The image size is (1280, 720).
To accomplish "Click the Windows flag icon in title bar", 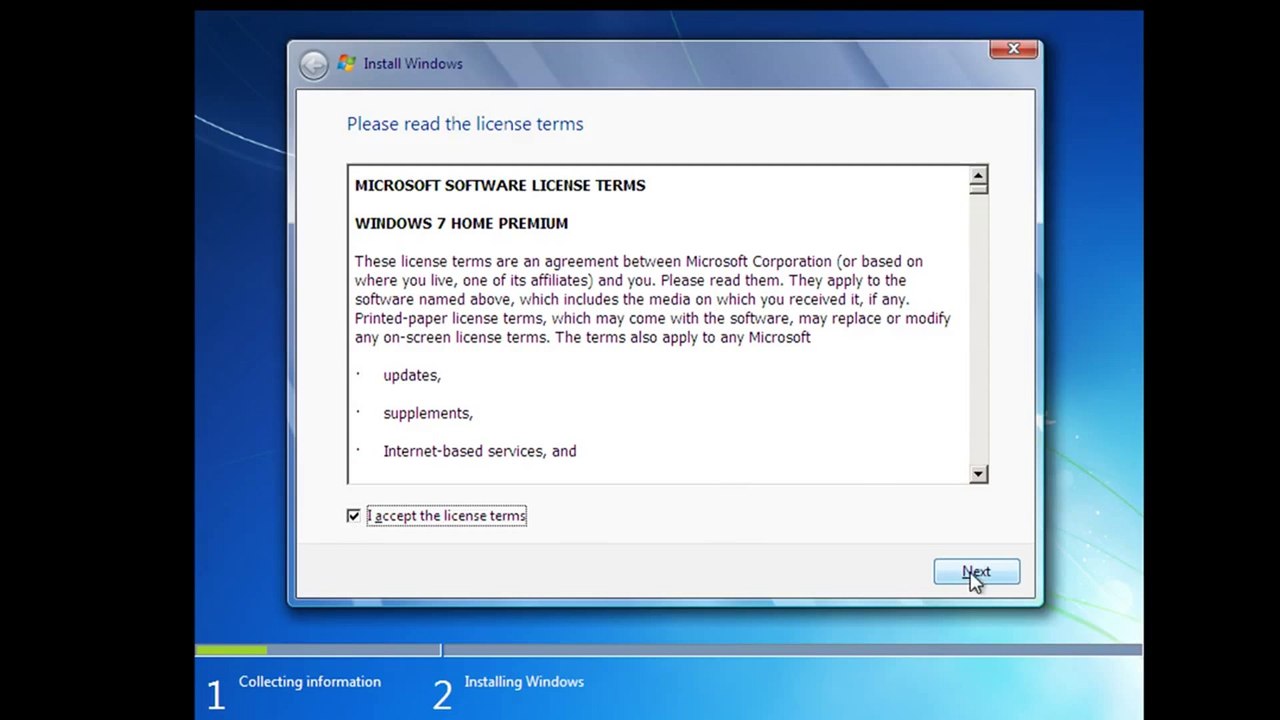I will point(346,64).
